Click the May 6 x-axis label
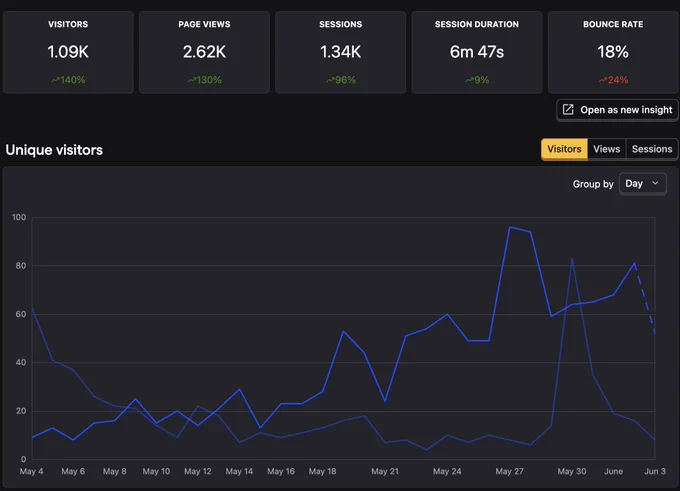 point(73,471)
